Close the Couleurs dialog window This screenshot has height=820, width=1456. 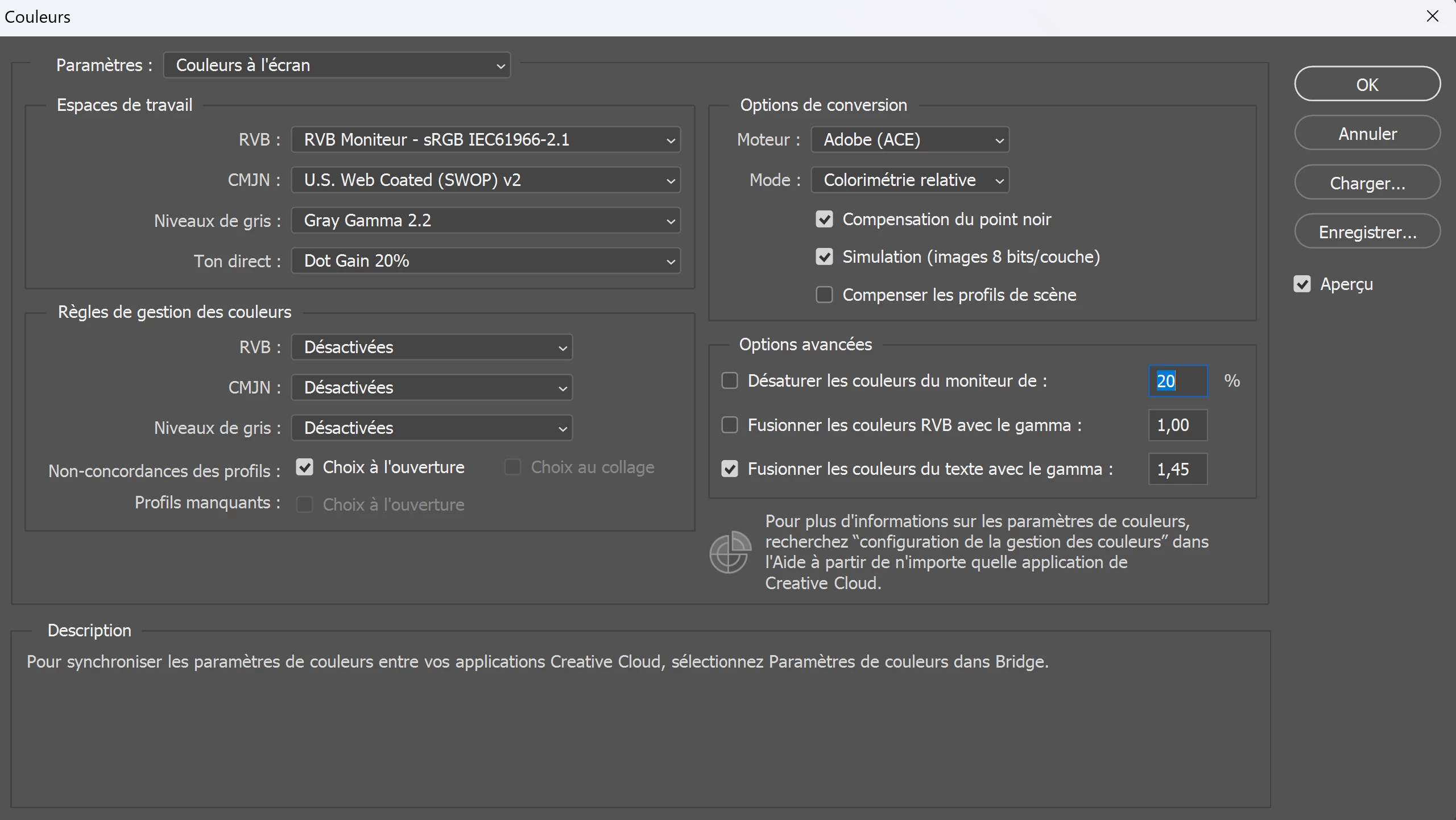tap(1432, 16)
